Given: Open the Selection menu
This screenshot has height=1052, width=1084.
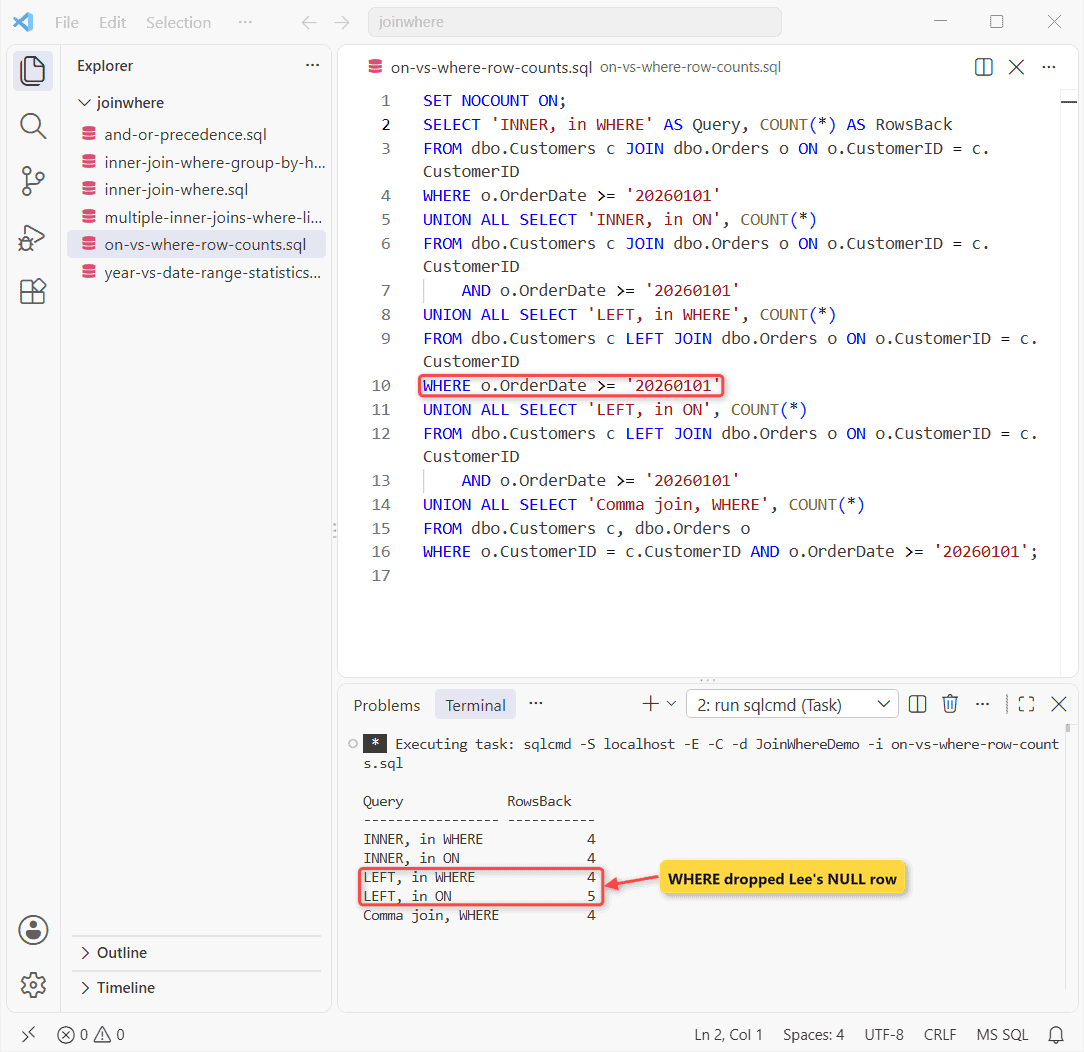Looking at the screenshot, I should tap(178, 22).
